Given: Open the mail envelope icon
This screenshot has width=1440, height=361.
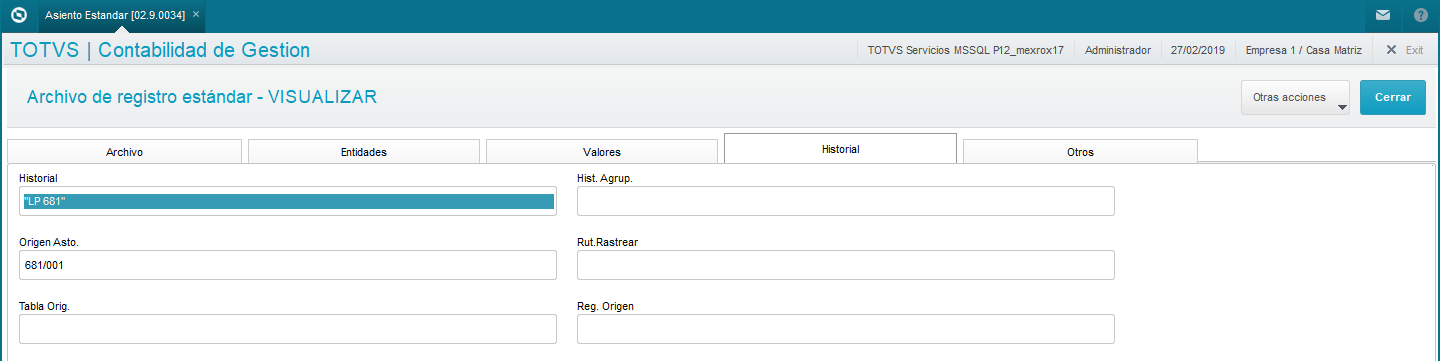Looking at the screenshot, I should (1383, 15).
